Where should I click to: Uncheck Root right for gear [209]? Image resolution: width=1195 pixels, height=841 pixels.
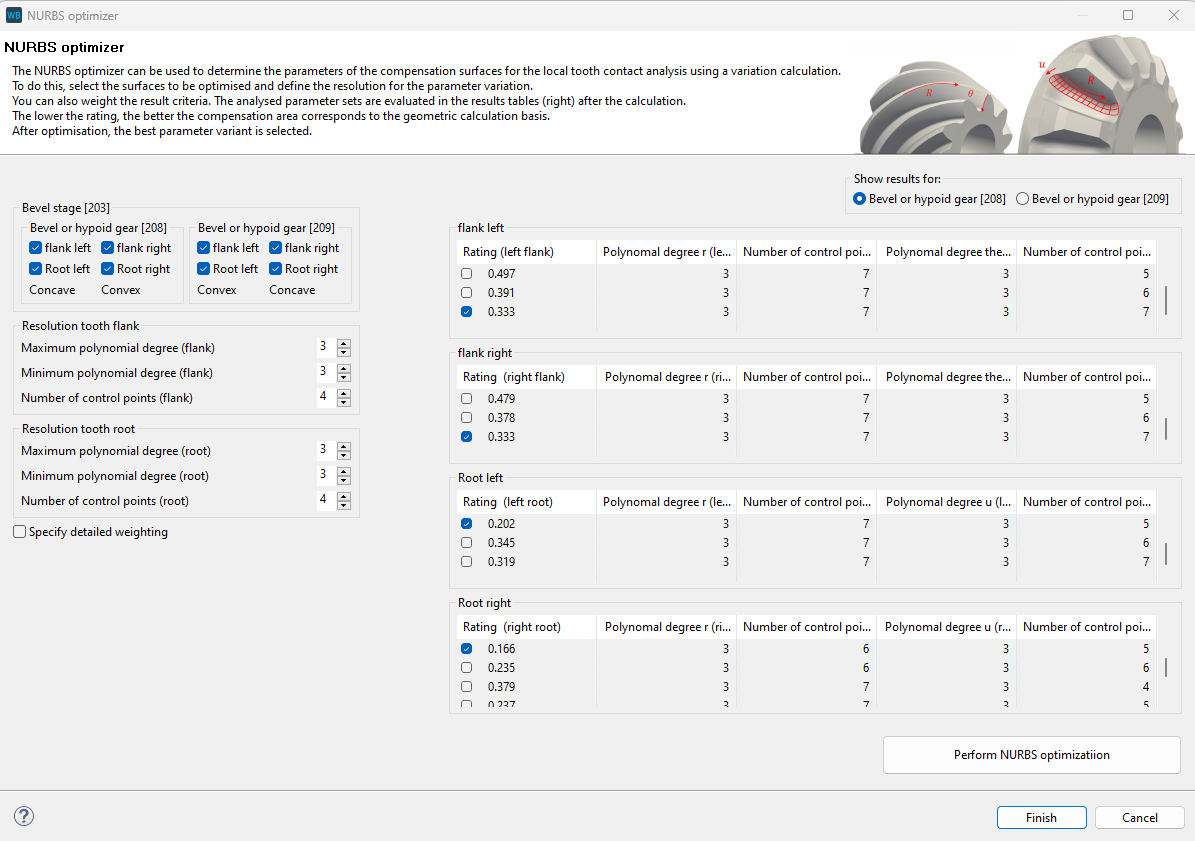(275, 268)
